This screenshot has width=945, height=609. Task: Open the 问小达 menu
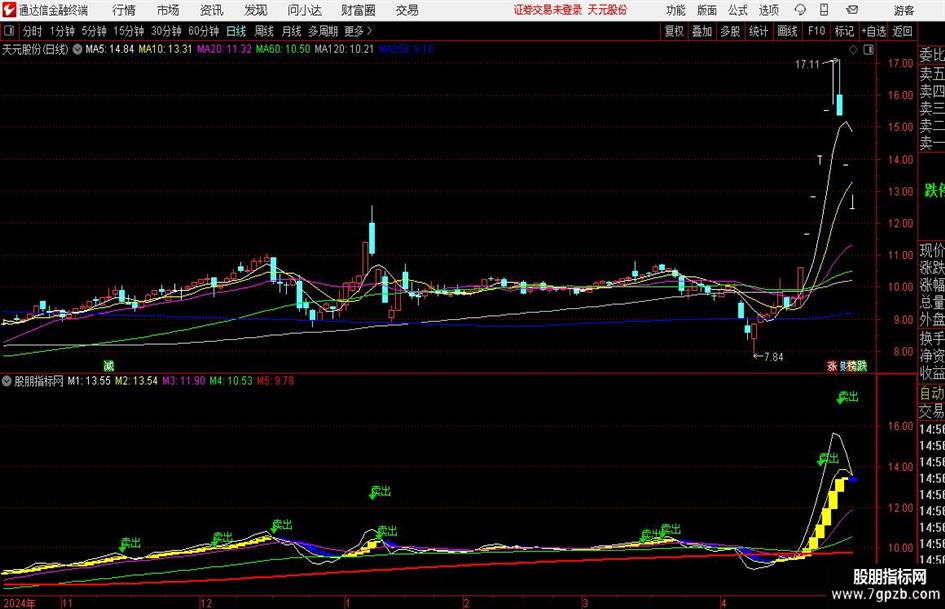(x=304, y=10)
